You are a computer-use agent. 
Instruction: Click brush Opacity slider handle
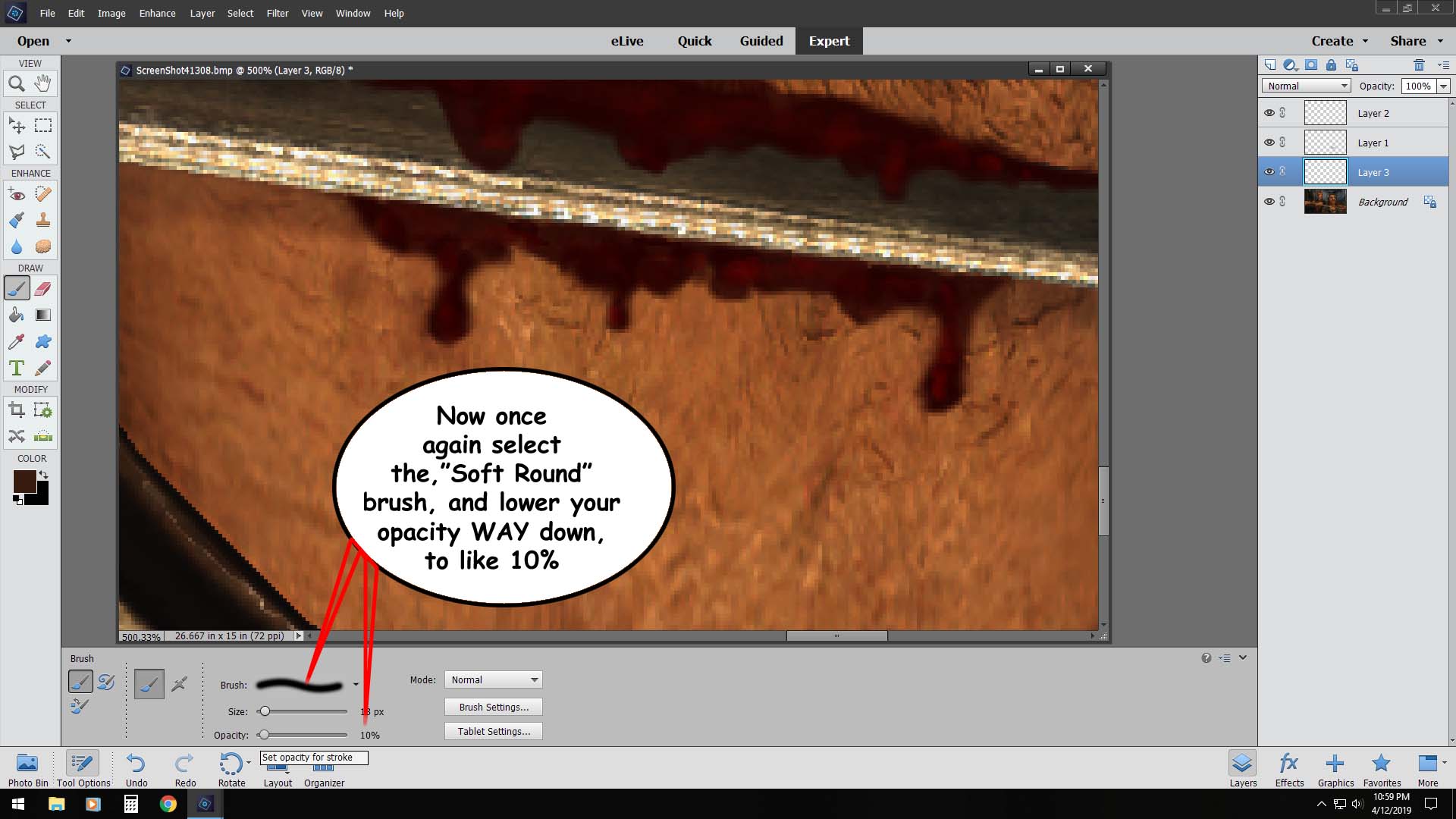pyautogui.click(x=264, y=735)
